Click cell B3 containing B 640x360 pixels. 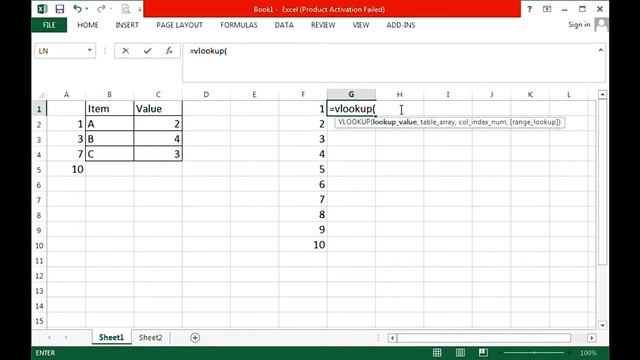point(109,139)
